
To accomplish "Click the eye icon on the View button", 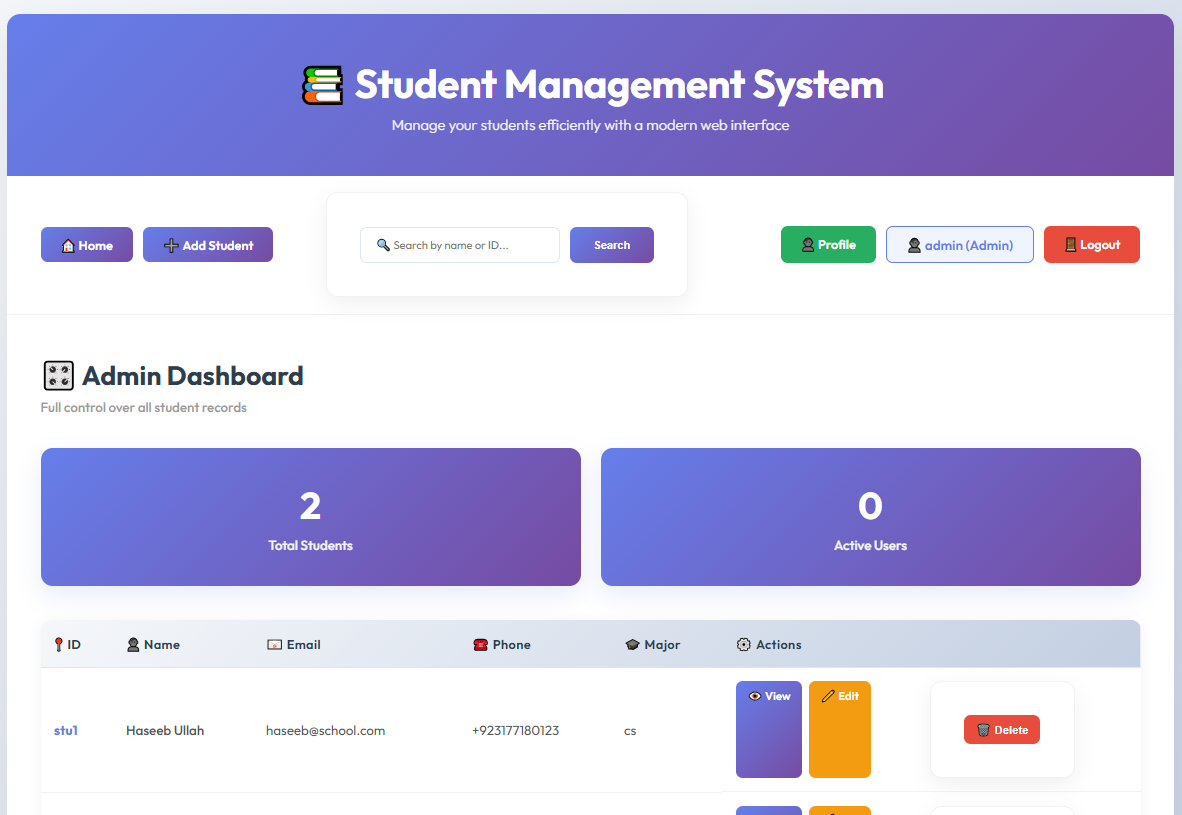I will click(x=753, y=695).
